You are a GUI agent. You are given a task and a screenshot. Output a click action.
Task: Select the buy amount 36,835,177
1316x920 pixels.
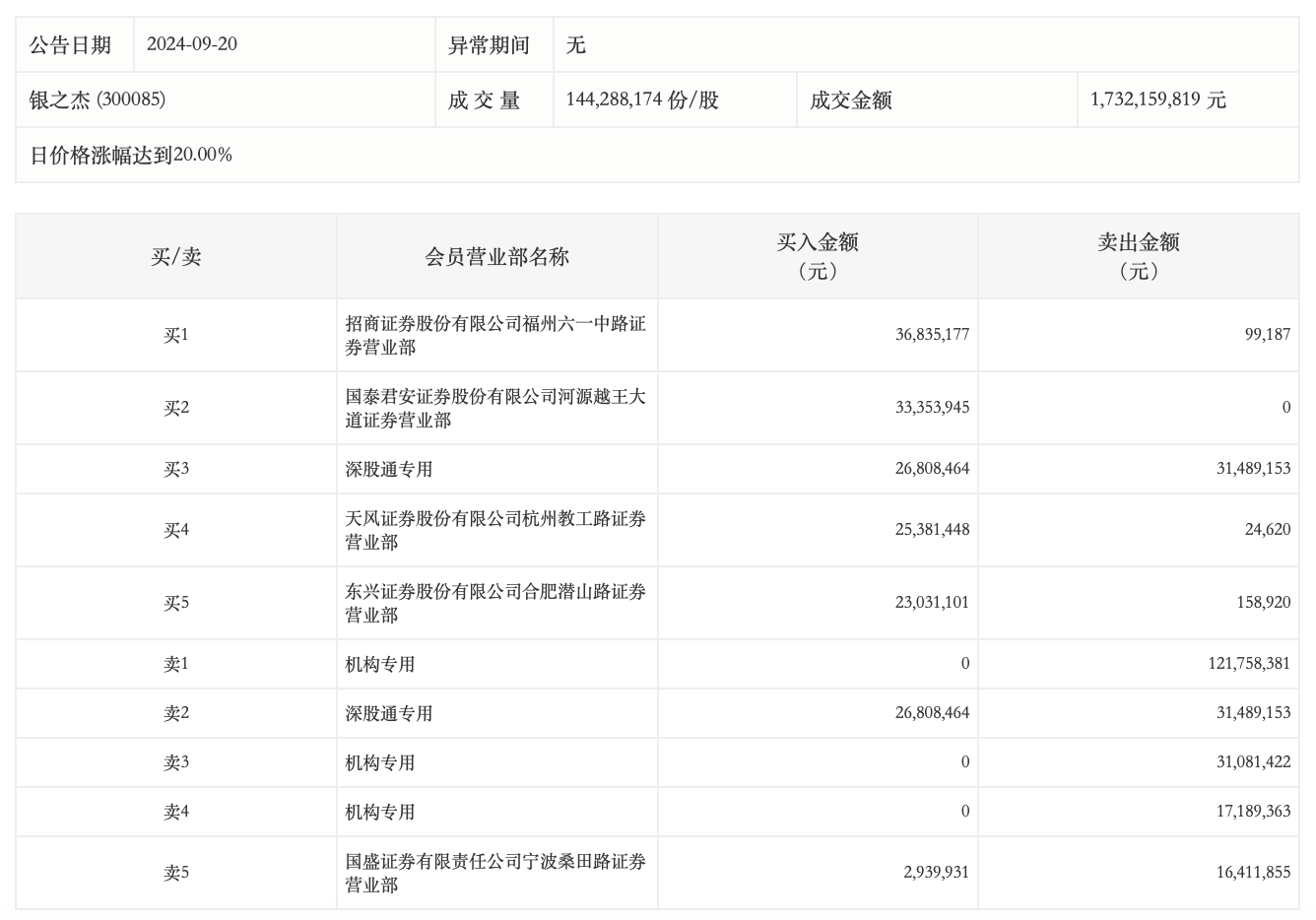932,335
